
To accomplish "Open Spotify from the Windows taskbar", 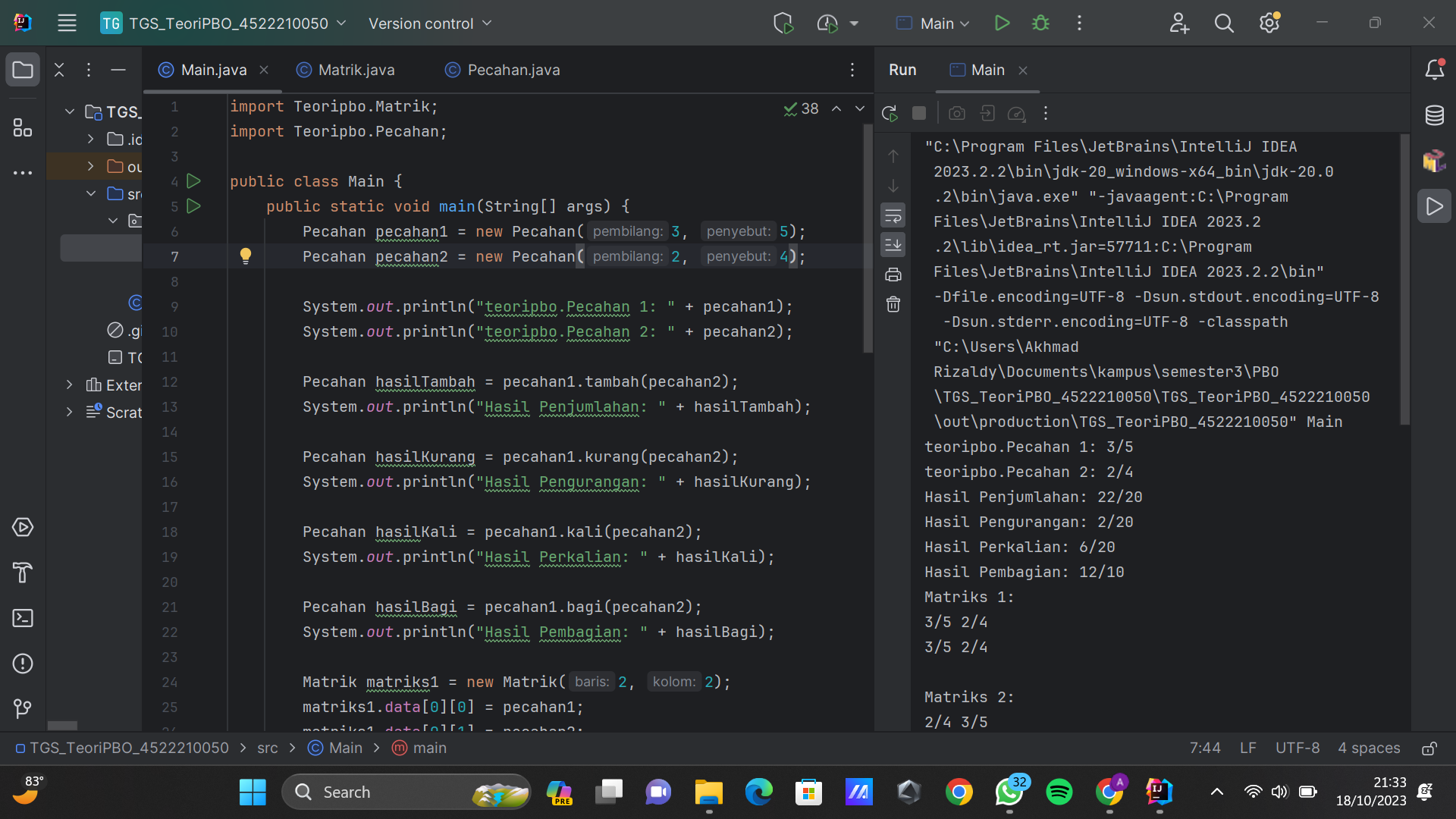I will [1059, 792].
